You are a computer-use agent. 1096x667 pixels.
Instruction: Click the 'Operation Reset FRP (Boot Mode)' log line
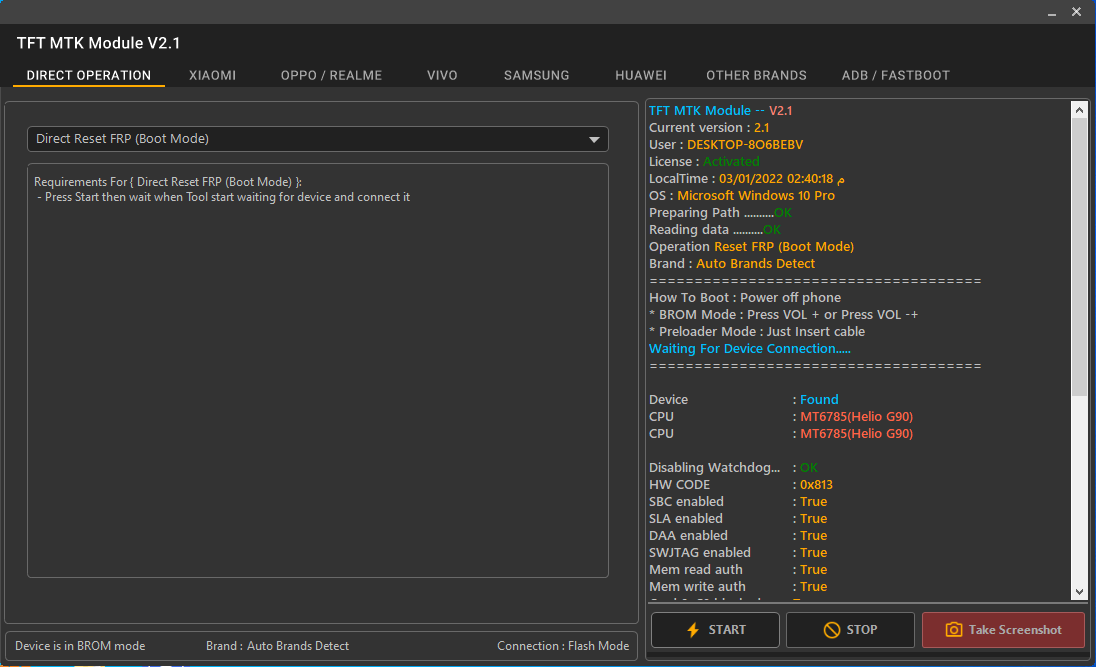(751, 247)
